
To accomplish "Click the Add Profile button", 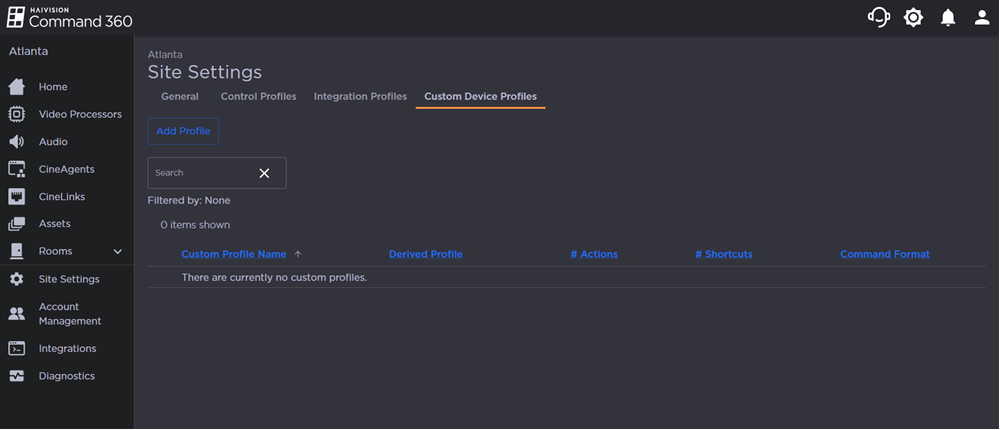I will (x=183, y=131).
